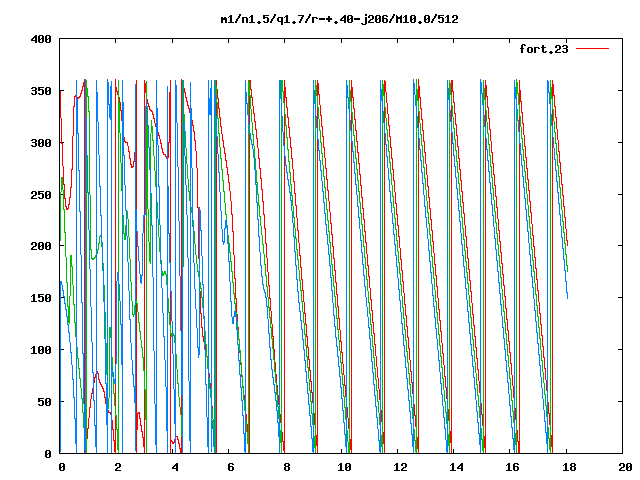This screenshot has width=640, height=480.
Task: Select y-axis label 300
Action: [41, 143]
